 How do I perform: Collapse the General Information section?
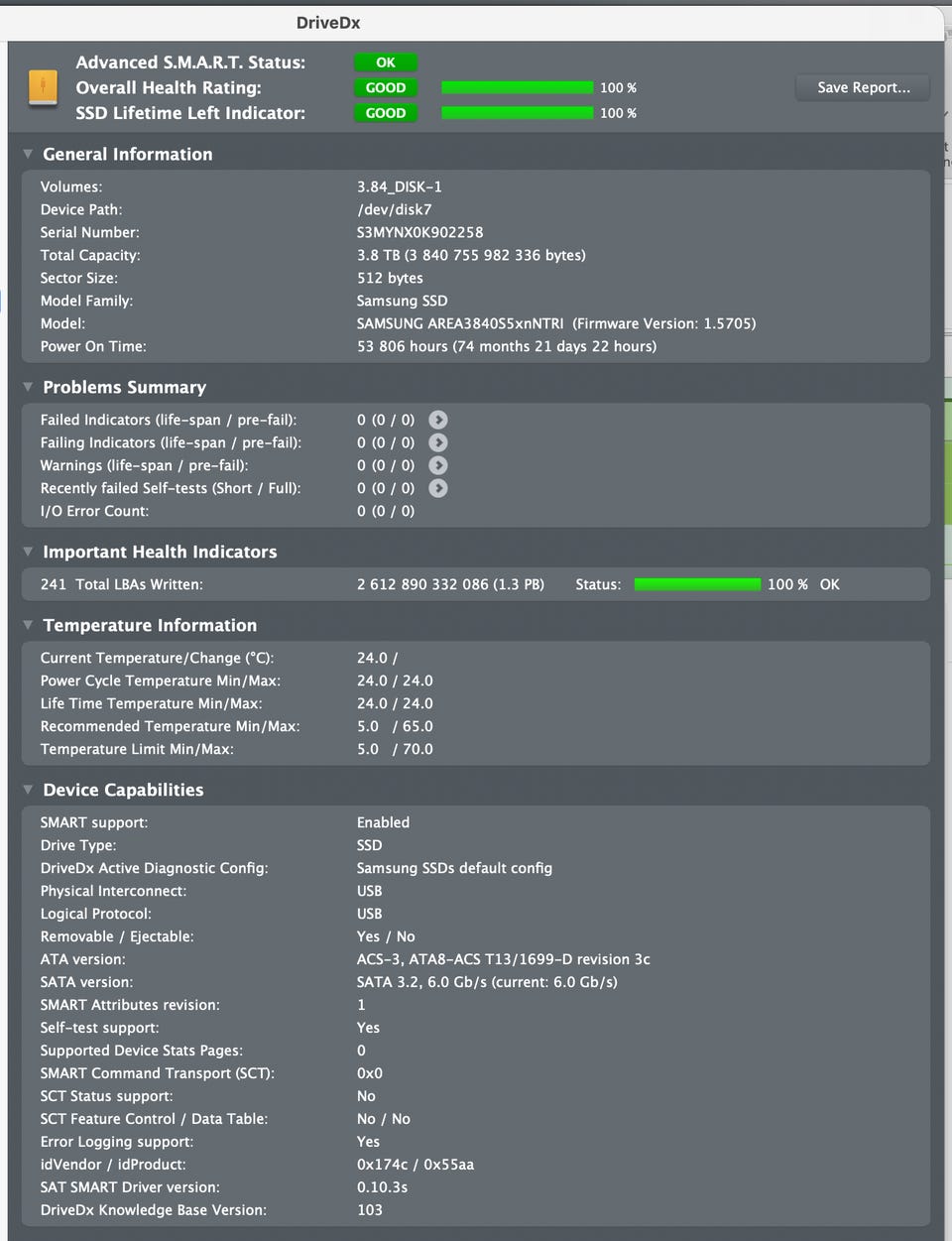tap(28, 154)
